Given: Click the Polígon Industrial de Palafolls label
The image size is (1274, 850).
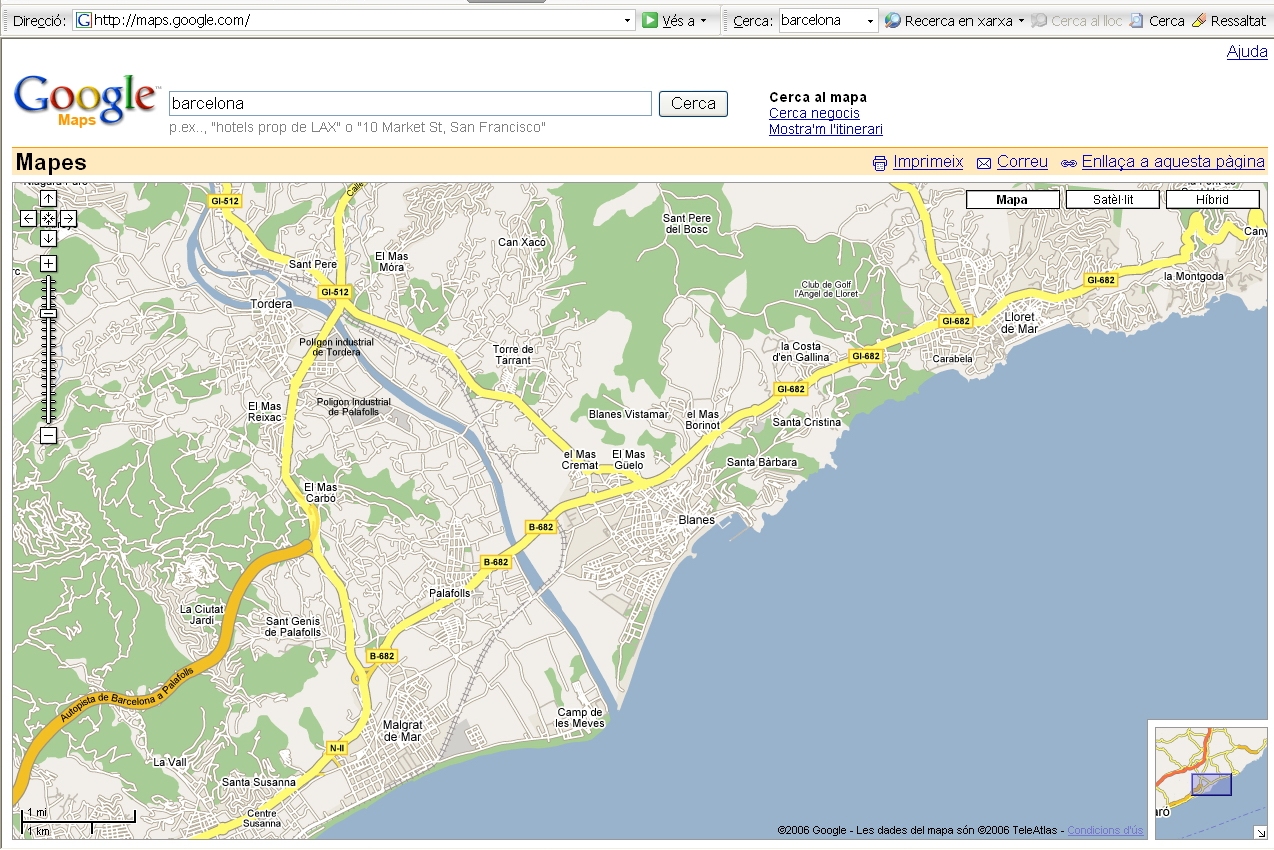Looking at the screenshot, I should pyautogui.click(x=354, y=406).
